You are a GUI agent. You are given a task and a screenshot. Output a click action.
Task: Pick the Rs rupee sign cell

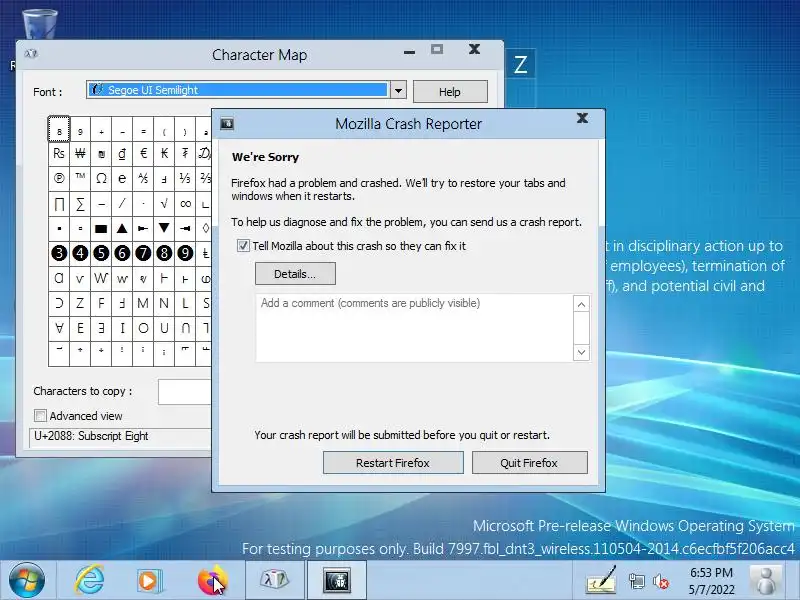click(x=59, y=154)
